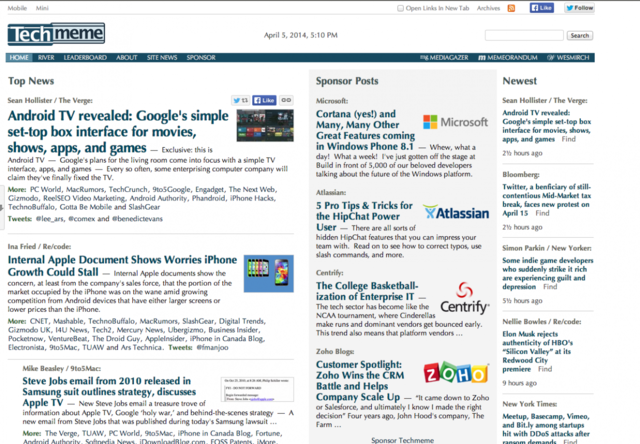
Task: Open the Archives link
Action: (x=488, y=8)
